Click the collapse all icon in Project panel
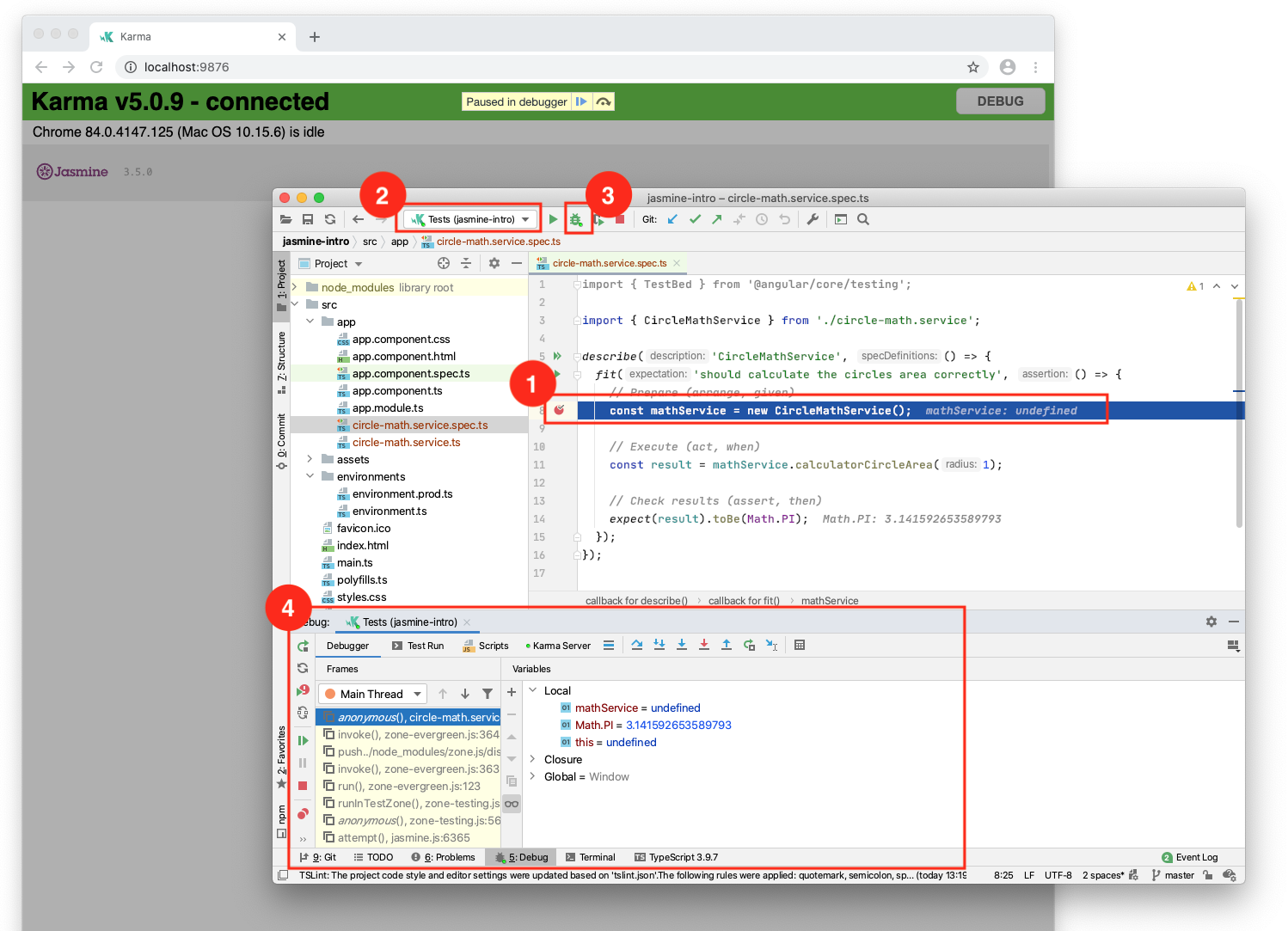Image resolution: width=1288 pixels, height=931 pixels. coord(466,263)
